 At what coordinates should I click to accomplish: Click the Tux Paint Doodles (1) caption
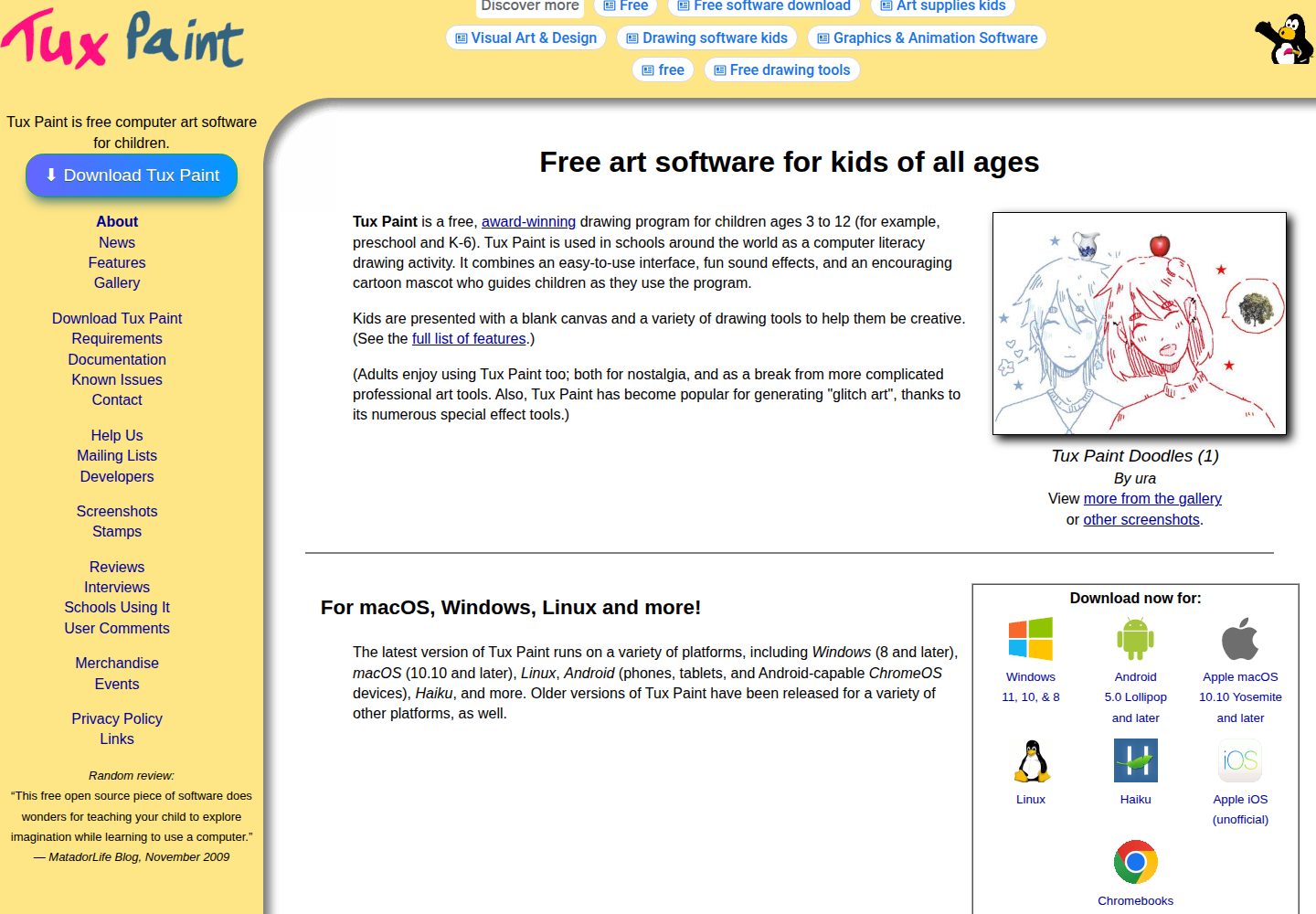click(x=1135, y=455)
